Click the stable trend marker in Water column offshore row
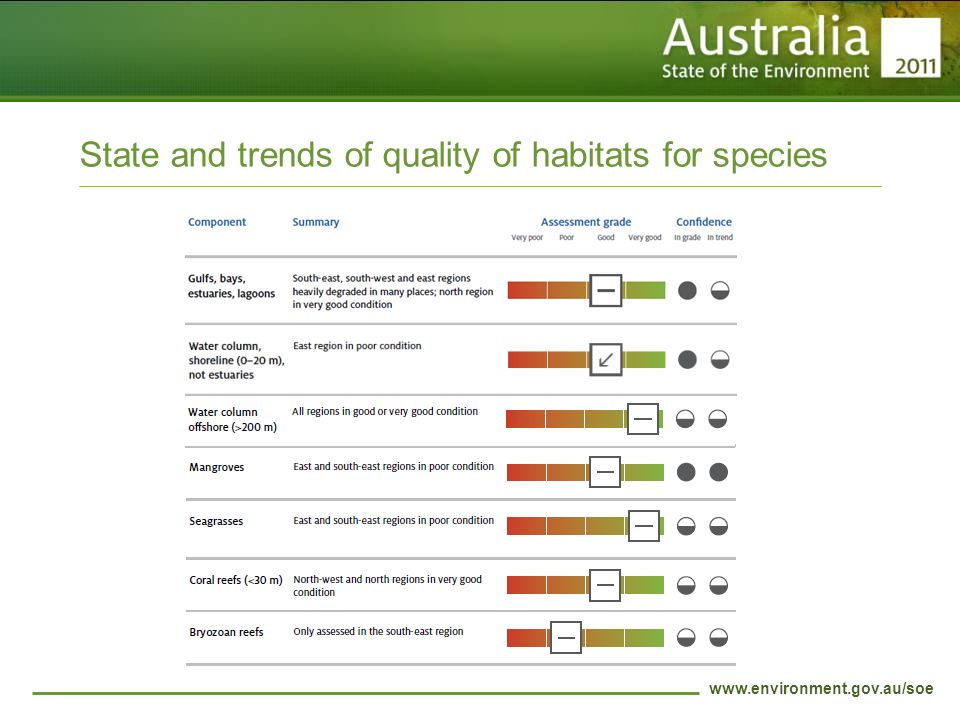The image size is (960, 720). tap(643, 419)
